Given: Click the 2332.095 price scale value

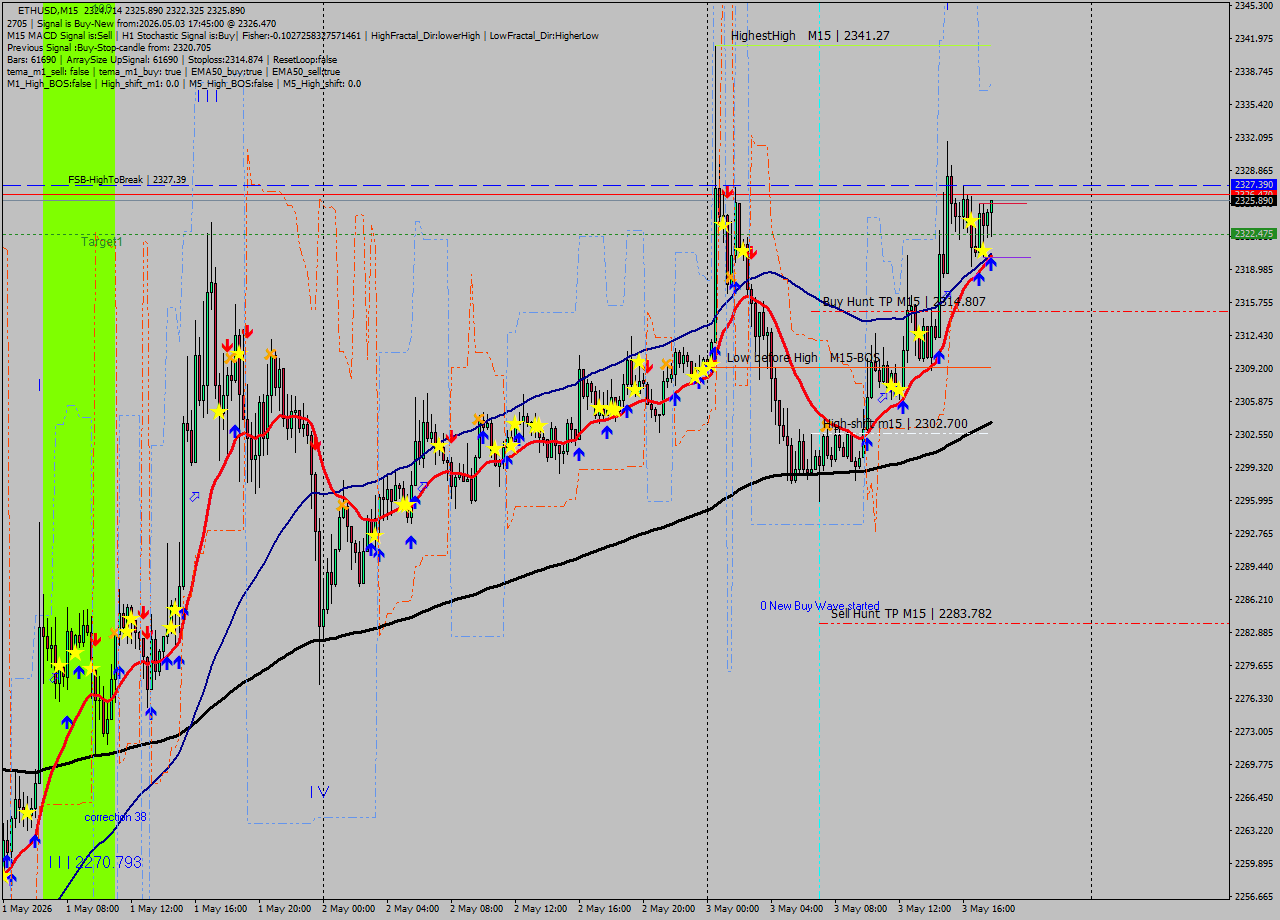Looking at the screenshot, I should coord(1254,138).
